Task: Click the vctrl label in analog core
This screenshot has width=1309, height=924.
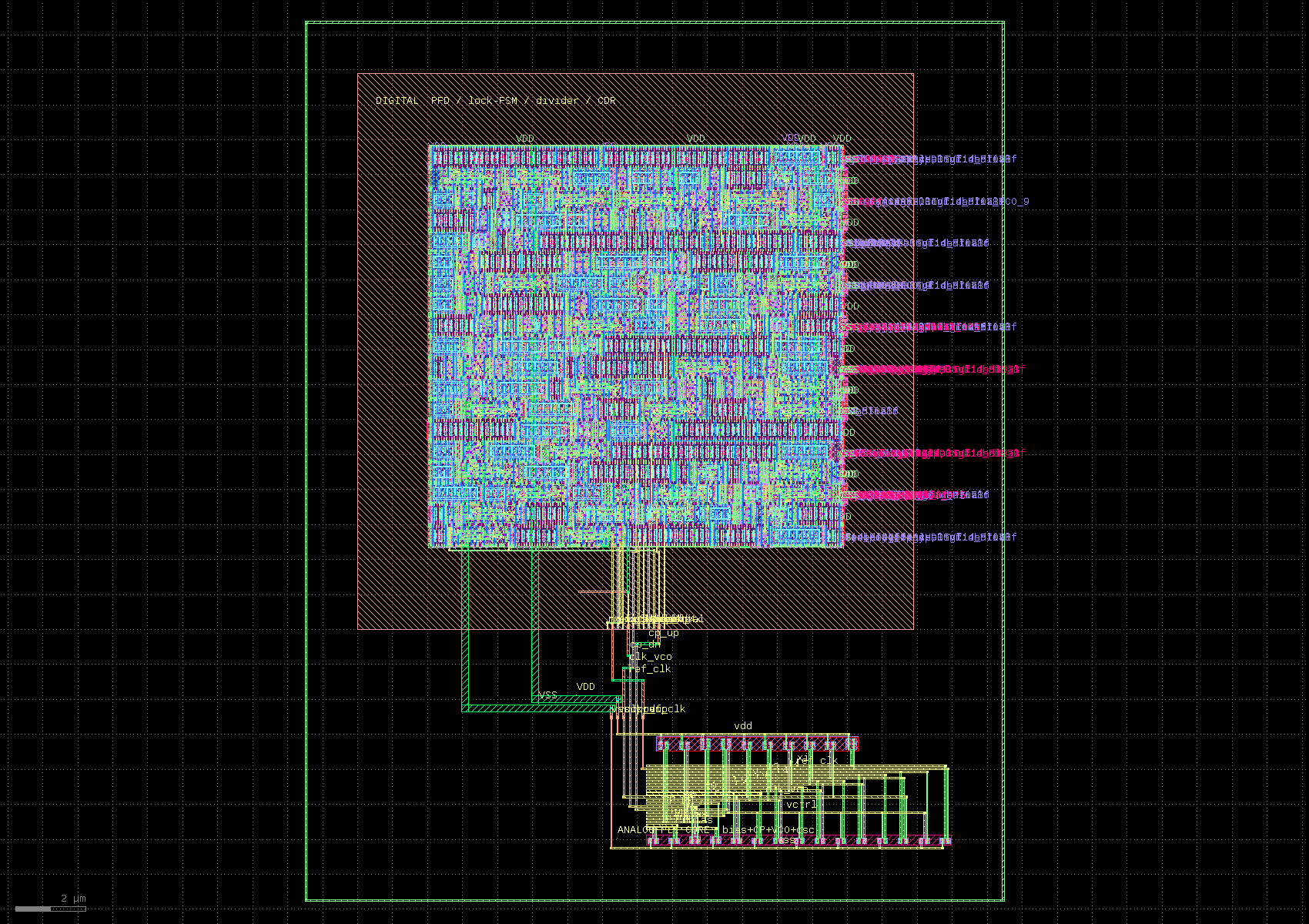Action: click(801, 805)
